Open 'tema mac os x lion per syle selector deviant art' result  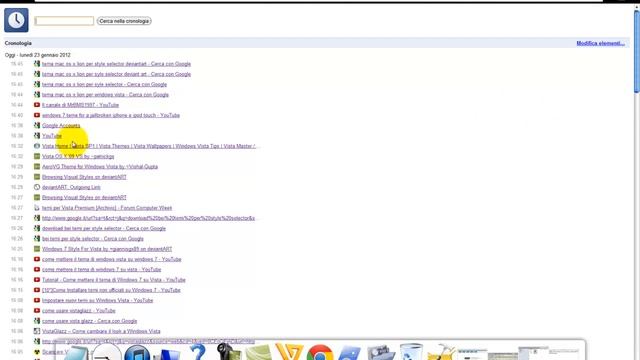(116, 74)
